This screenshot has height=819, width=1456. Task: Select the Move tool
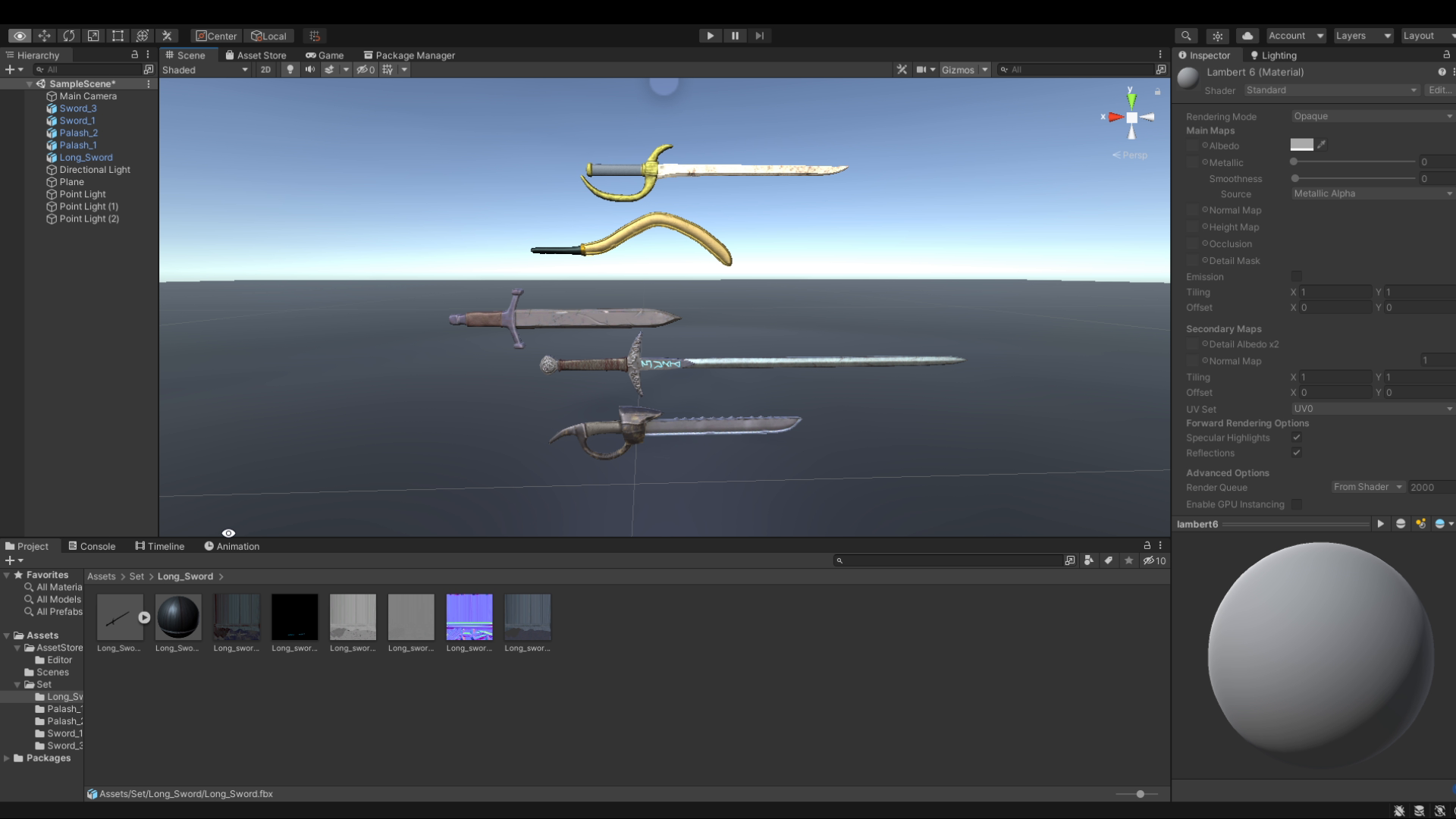click(x=44, y=36)
